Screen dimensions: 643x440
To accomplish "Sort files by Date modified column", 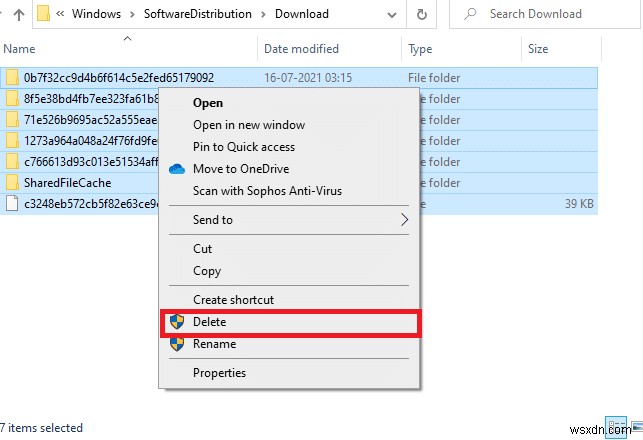I will point(301,49).
